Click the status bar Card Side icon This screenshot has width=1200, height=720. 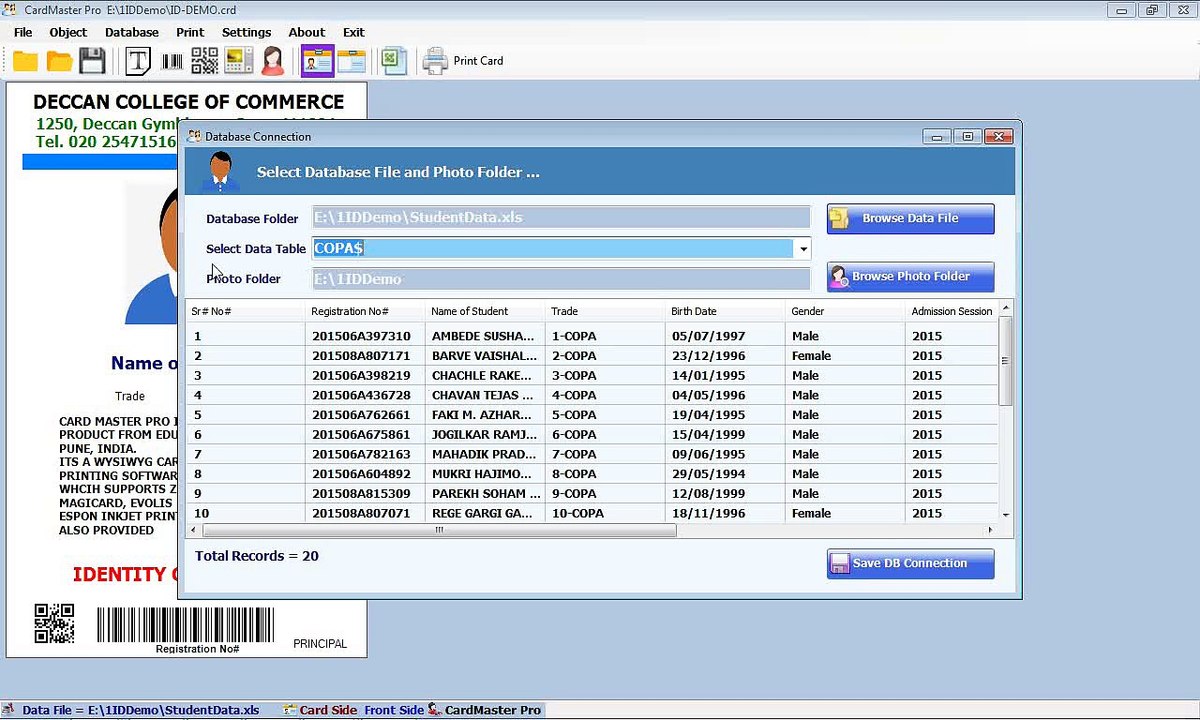(x=290, y=710)
